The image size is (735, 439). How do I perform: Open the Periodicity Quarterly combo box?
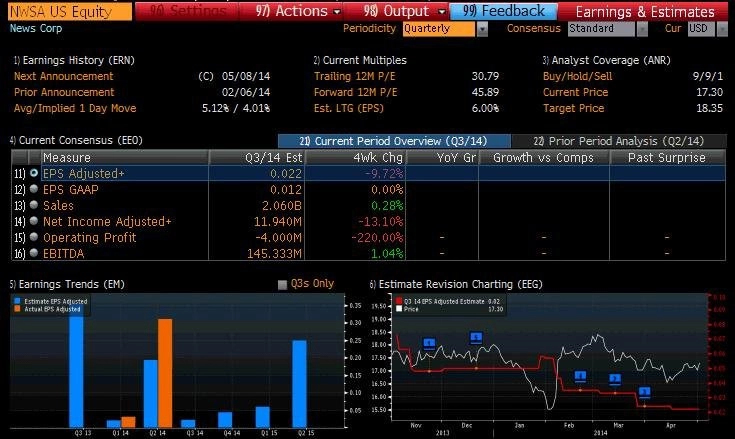439,29
